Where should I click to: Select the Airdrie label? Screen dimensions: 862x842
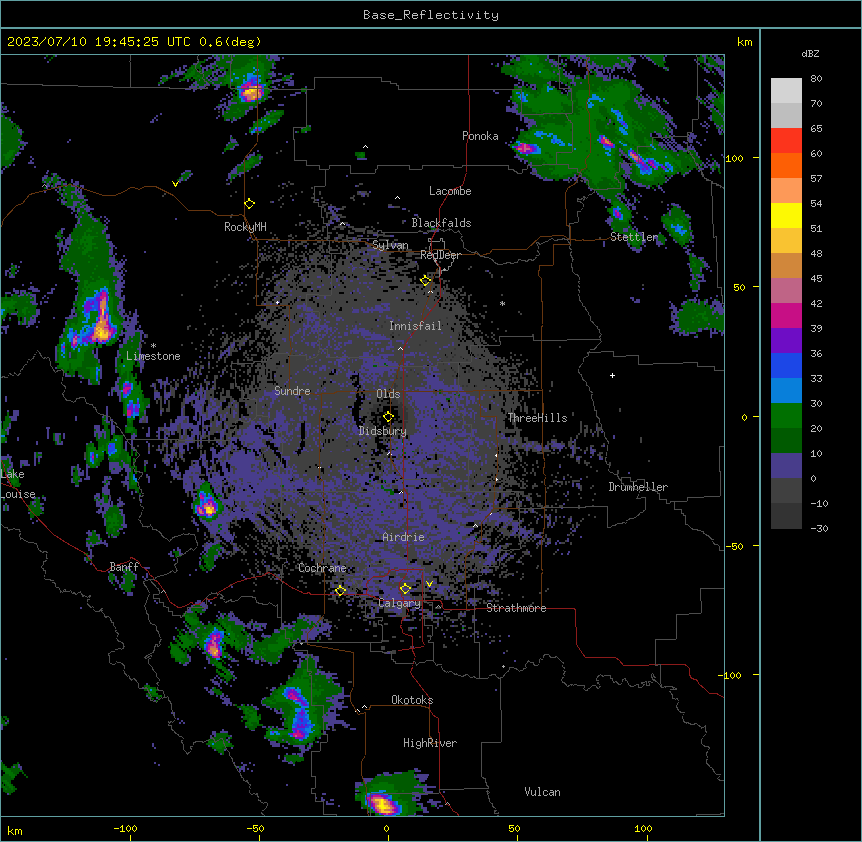pyautogui.click(x=404, y=537)
